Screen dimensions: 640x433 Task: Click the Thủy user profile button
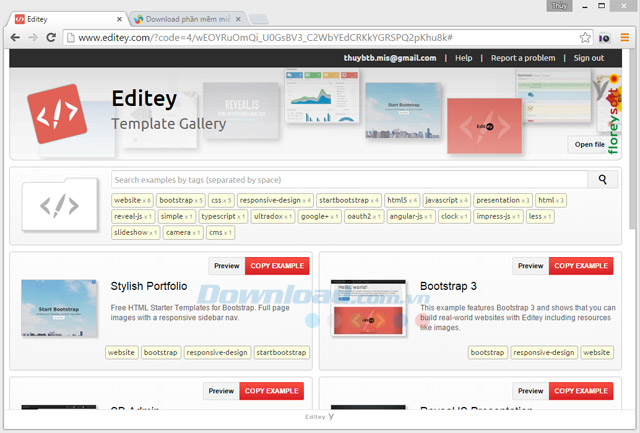click(x=559, y=6)
